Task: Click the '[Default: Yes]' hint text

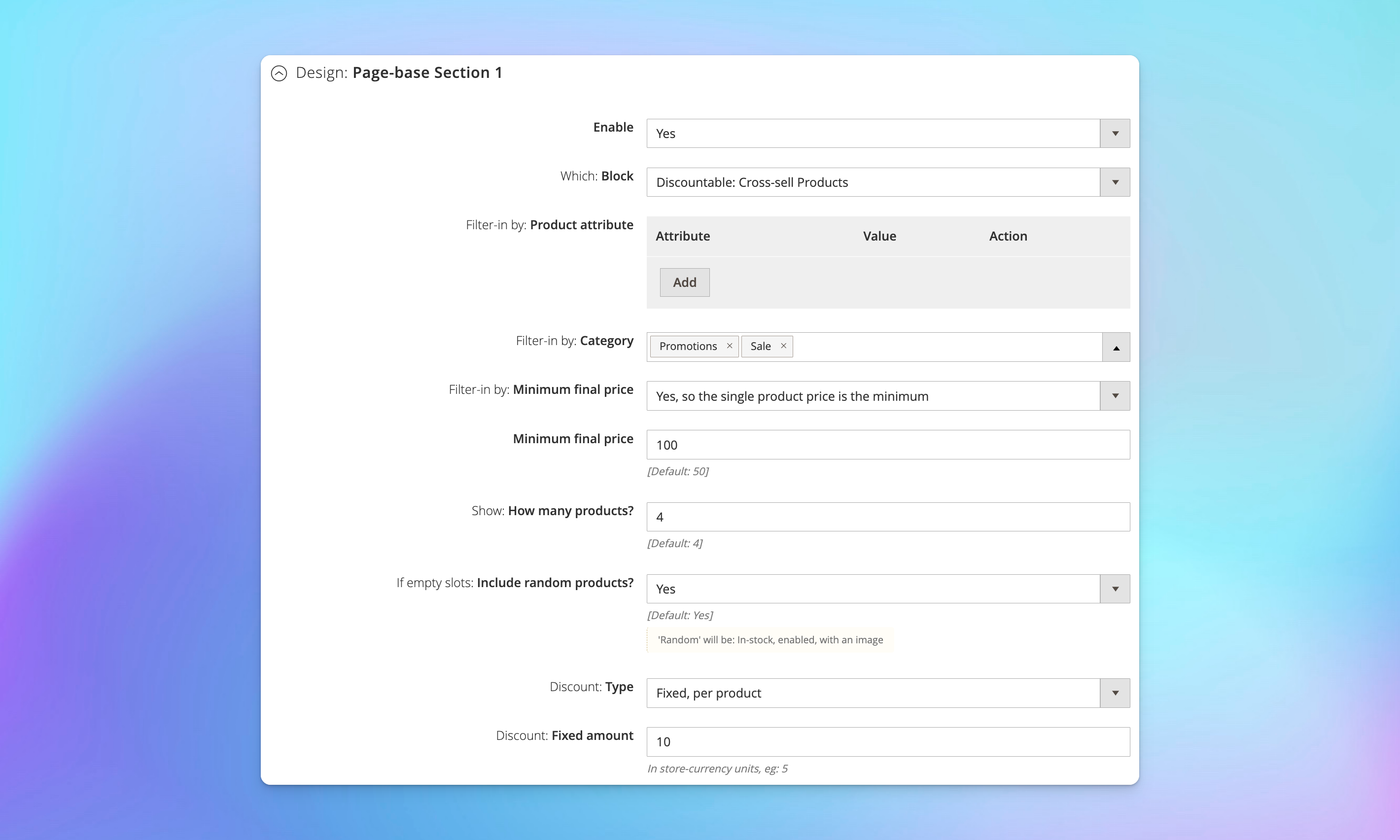Action: (x=680, y=615)
